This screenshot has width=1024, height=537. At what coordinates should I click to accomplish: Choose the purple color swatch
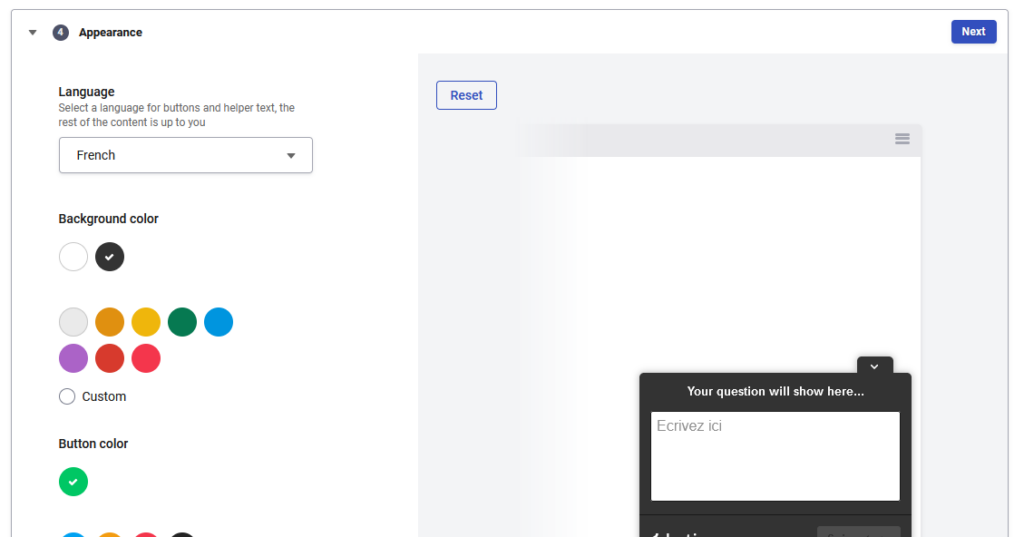73,358
